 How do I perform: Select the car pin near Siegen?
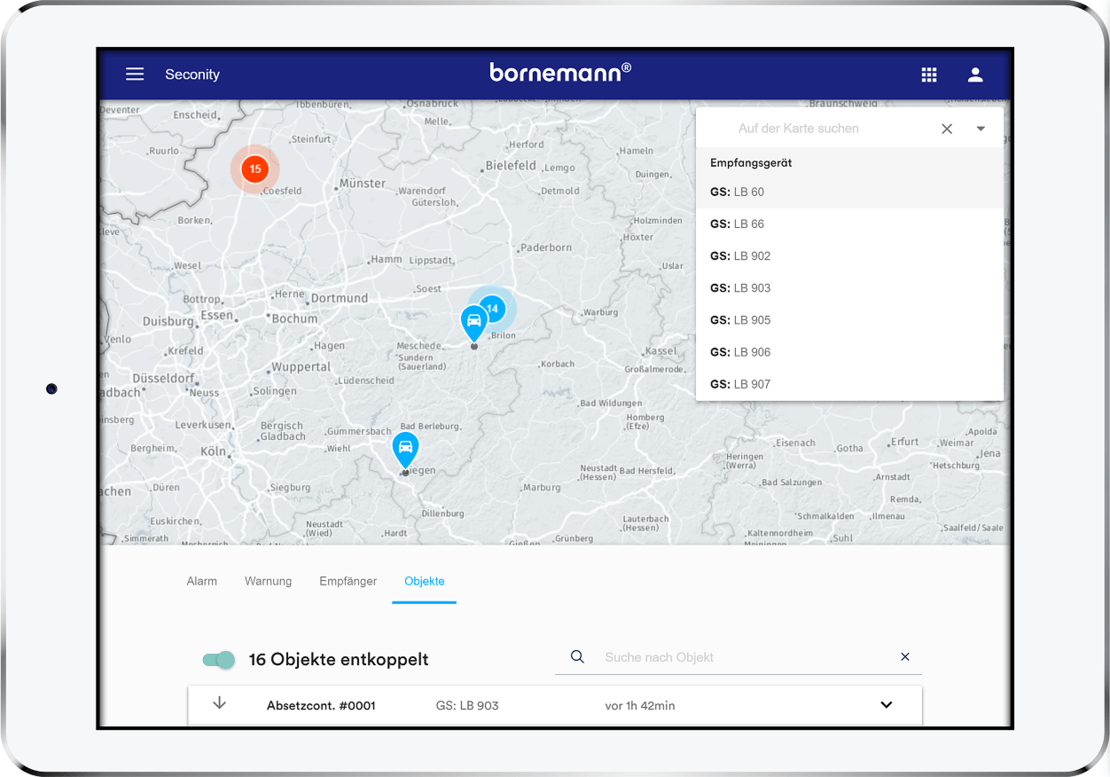(x=406, y=450)
